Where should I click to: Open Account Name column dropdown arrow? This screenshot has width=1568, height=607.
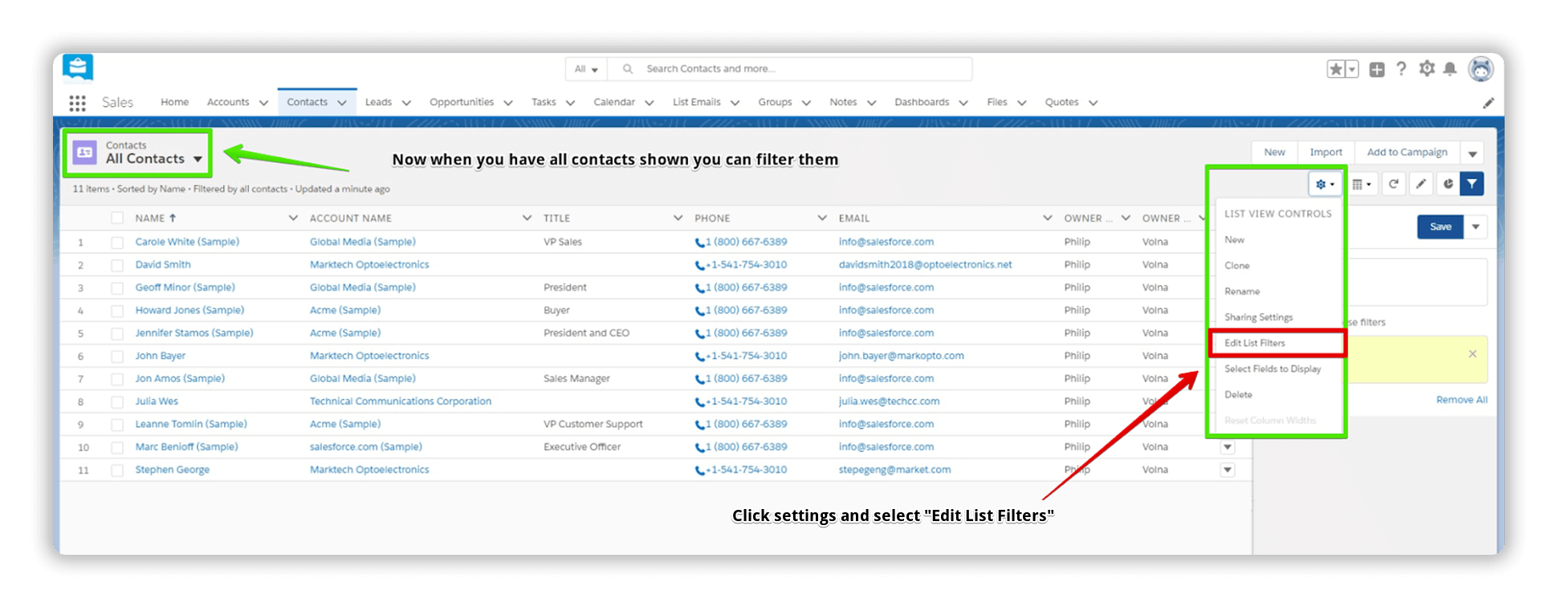527,218
